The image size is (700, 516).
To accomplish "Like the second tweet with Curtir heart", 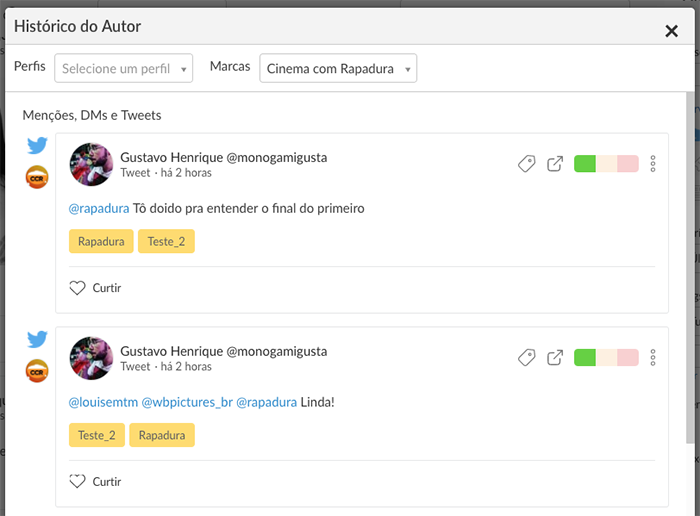I will [78, 482].
